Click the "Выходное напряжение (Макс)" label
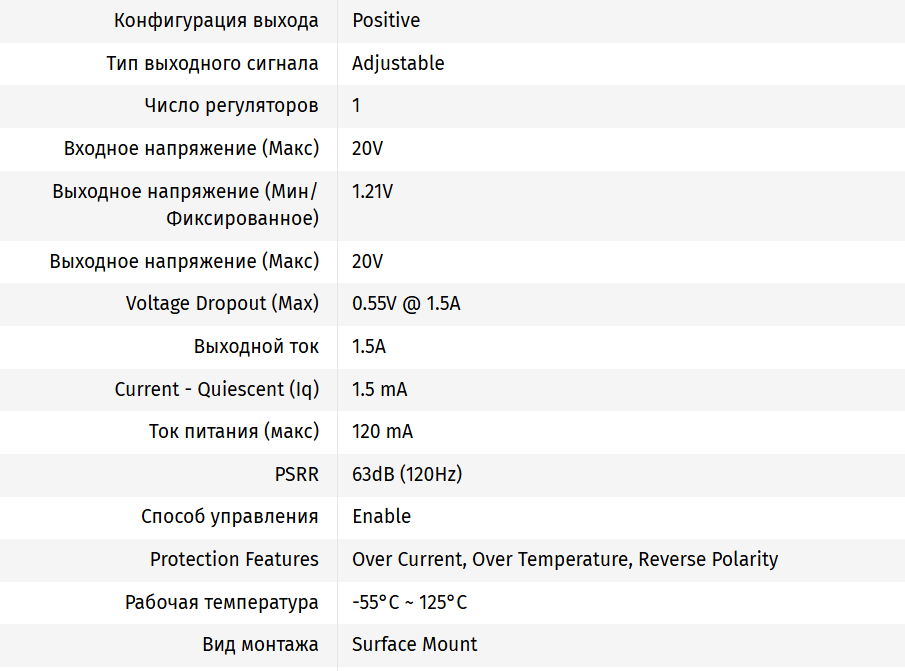The image size is (905, 671). [x=184, y=261]
